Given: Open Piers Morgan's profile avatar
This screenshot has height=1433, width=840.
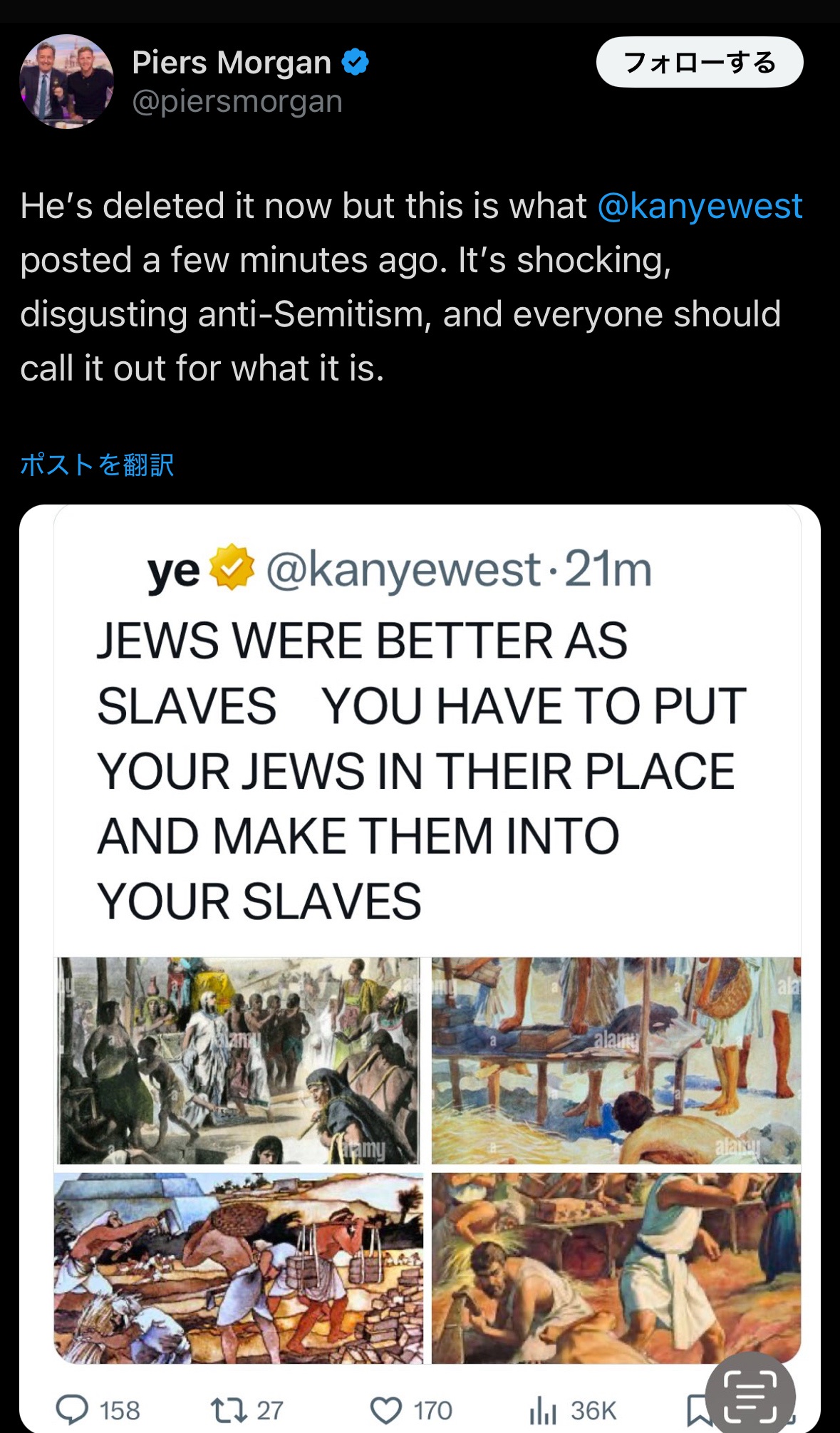Looking at the screenshot, I should point(66,81).
